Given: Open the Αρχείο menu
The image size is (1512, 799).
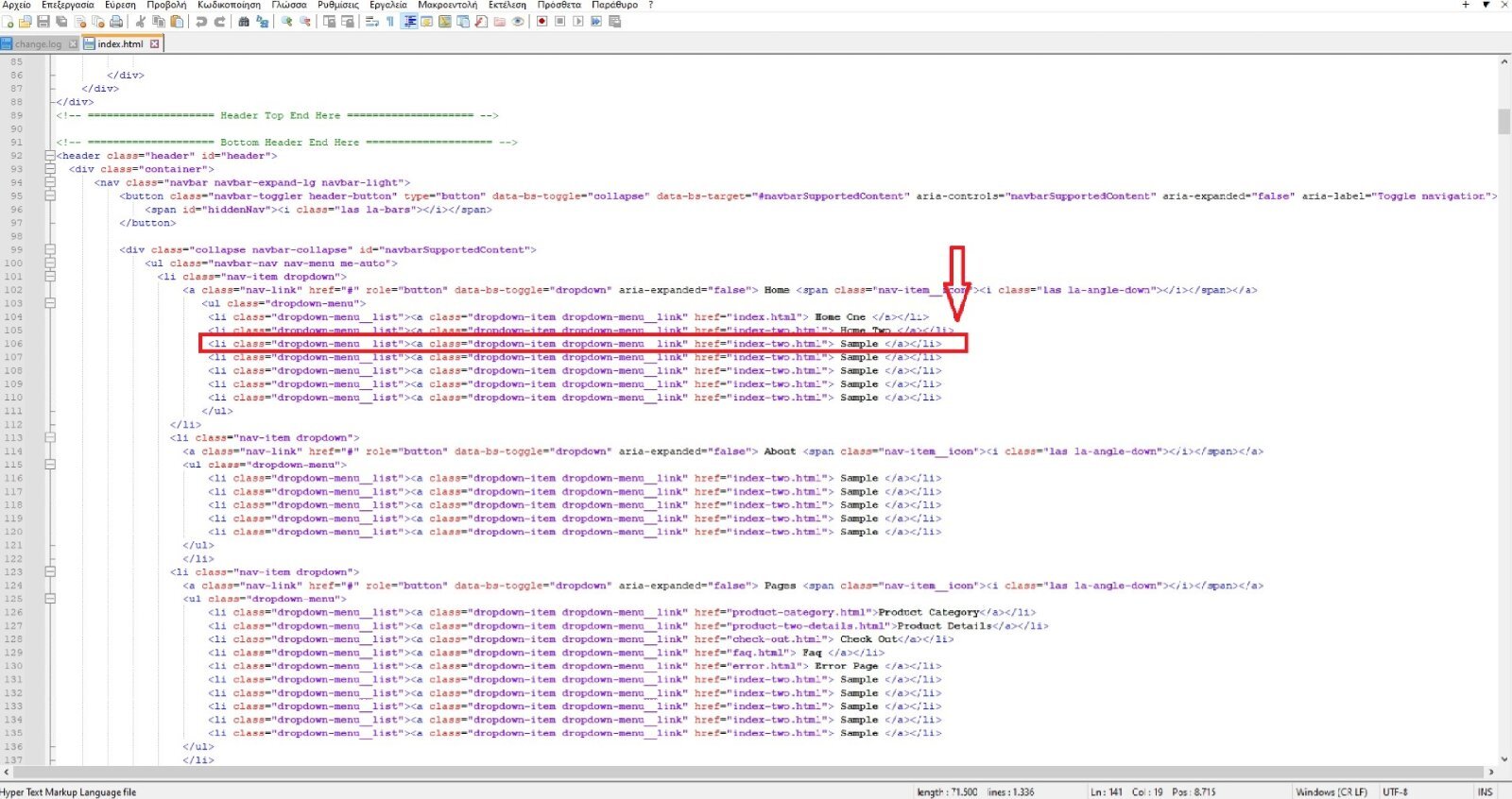Looking at the screenshot, I should [x=16, y=5].
